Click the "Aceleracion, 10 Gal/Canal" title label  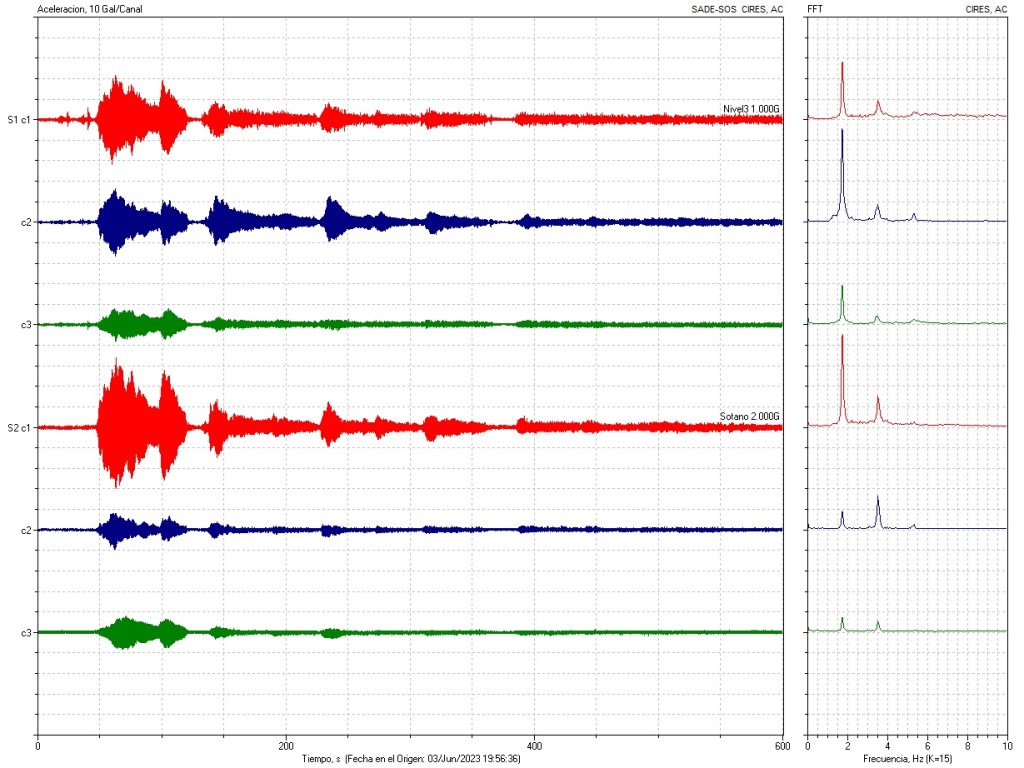(88, 9)
